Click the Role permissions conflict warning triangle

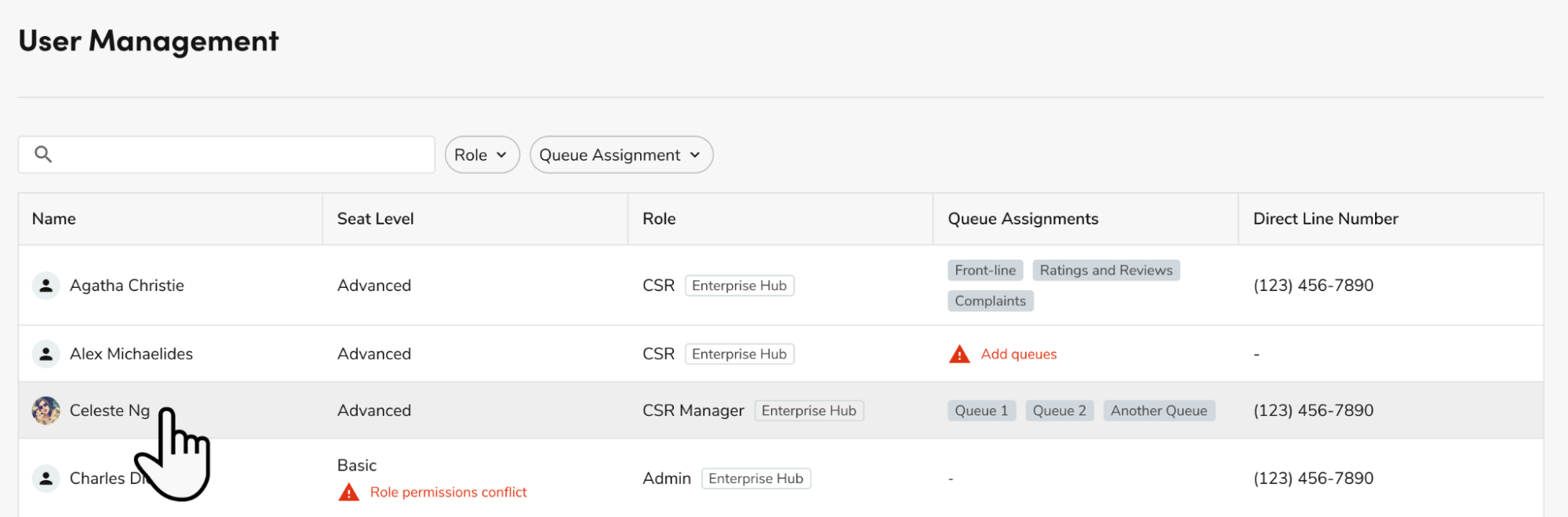[349, 493]
